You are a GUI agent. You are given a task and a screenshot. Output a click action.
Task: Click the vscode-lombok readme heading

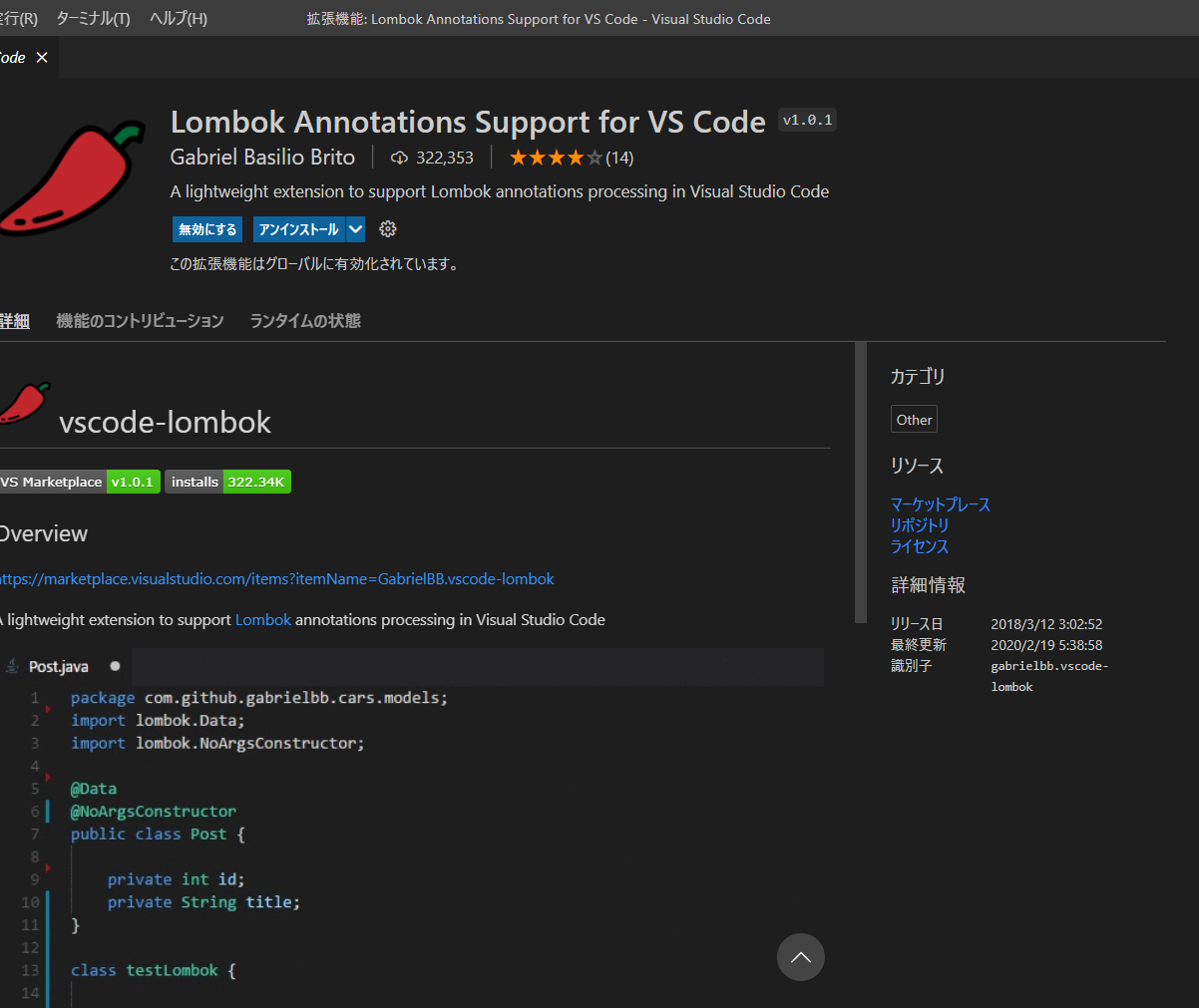(x=165, y=423)
